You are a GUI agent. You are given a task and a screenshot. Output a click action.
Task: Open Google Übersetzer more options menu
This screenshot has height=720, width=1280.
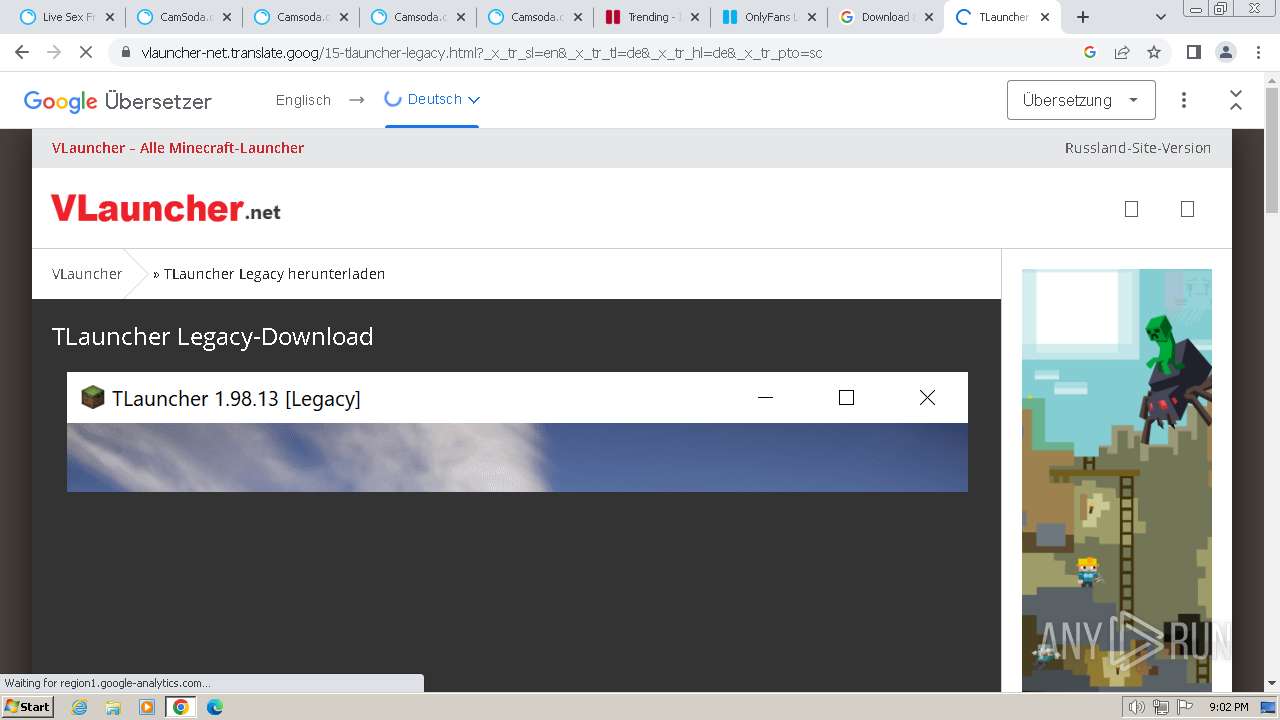[x=1184, y=100]
